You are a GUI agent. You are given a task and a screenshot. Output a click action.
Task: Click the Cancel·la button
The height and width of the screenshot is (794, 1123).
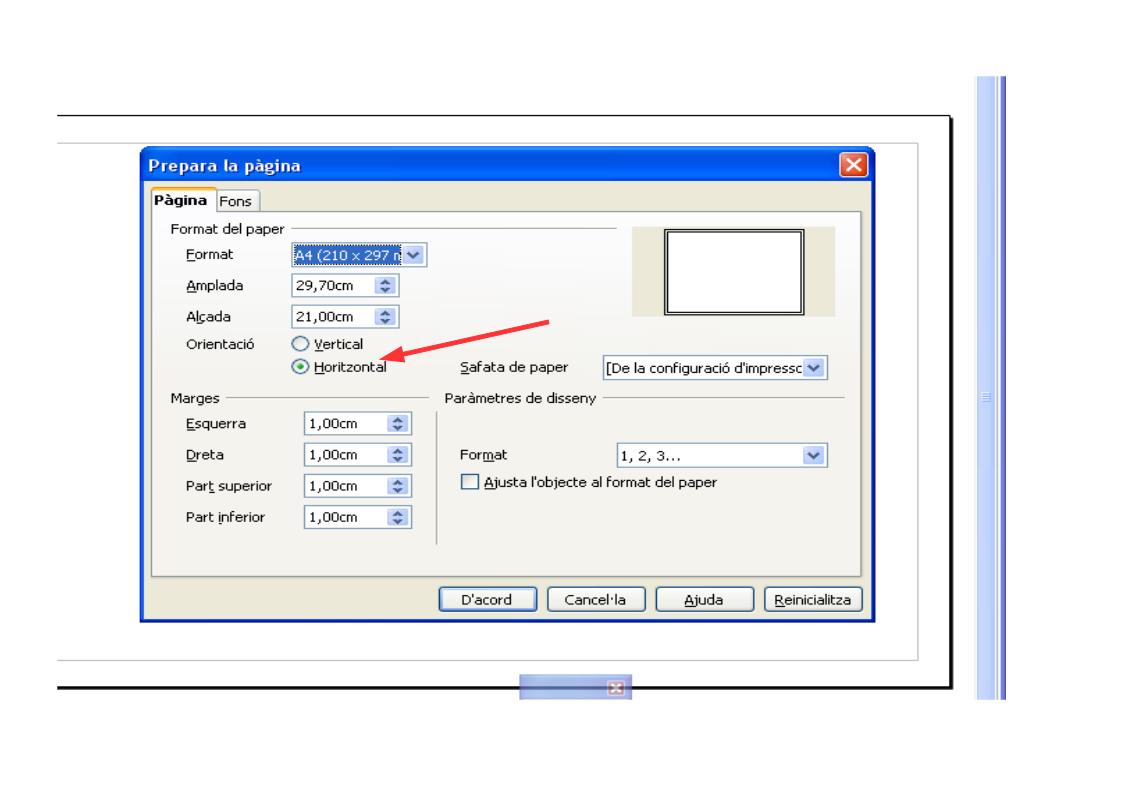[x=596, y=599]
